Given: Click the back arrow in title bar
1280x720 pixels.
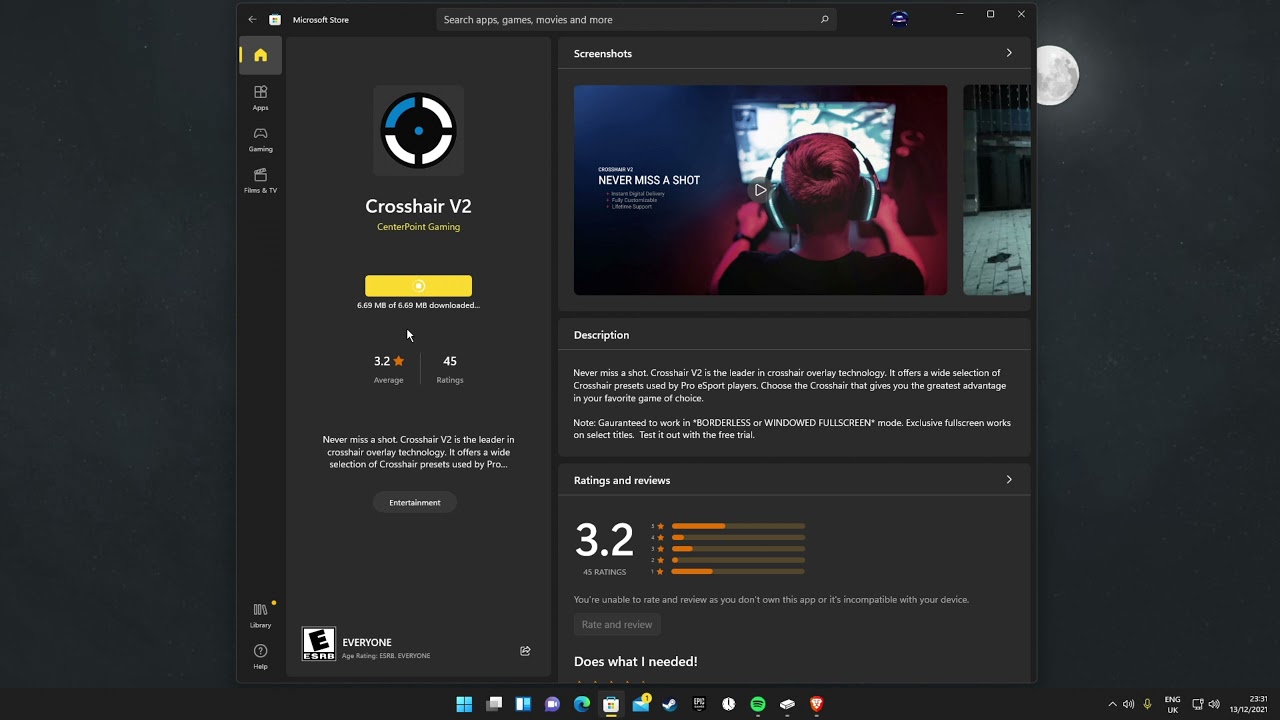Looking at the screenshot, I should click(252, 19).
